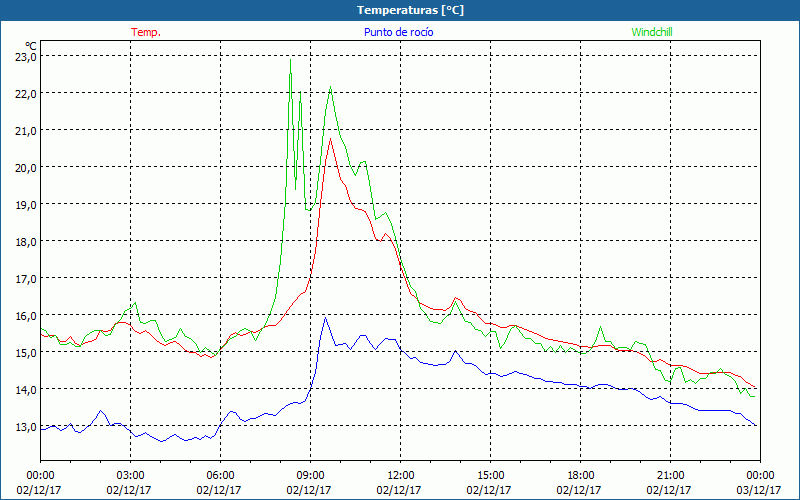The width and height of the screenshot is (800, 500).
Task: Click the '00:00' label dated 03/12/17
Action: [760, 476]
